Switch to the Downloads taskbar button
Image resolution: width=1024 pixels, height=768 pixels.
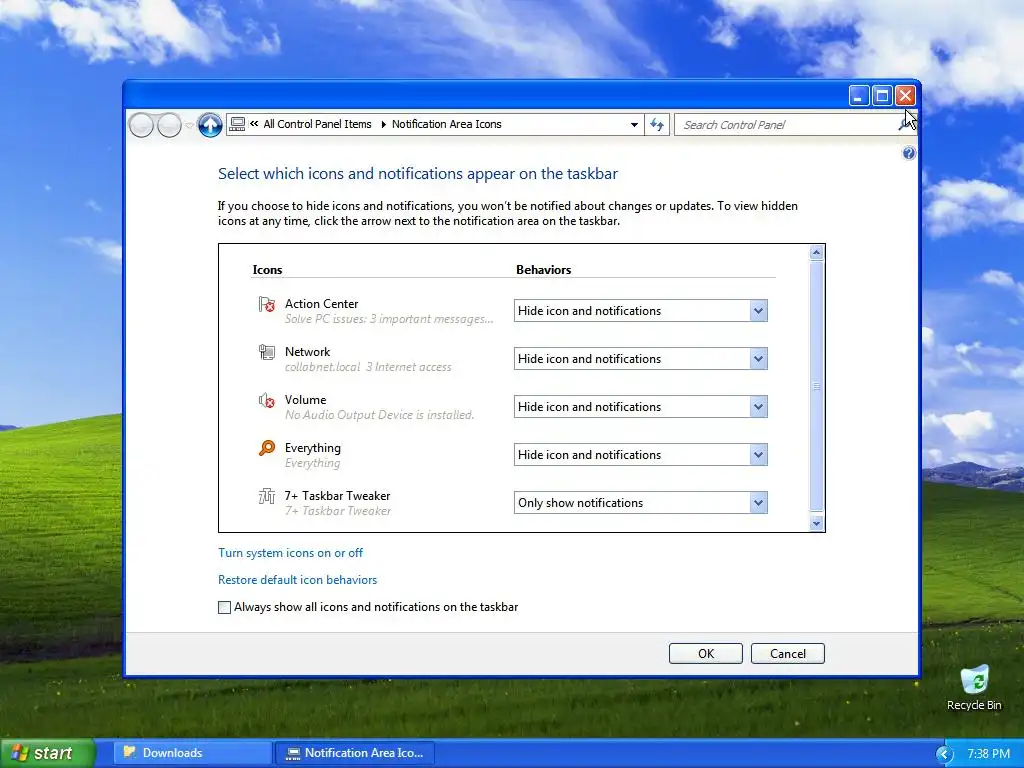193,753
